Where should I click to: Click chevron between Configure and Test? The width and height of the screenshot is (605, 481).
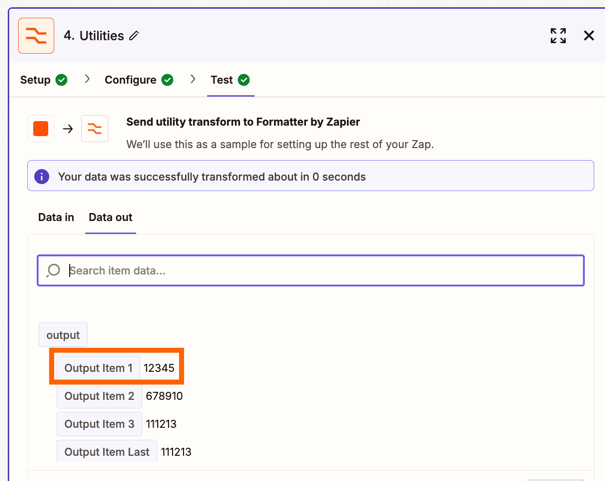tap(193, 79)
